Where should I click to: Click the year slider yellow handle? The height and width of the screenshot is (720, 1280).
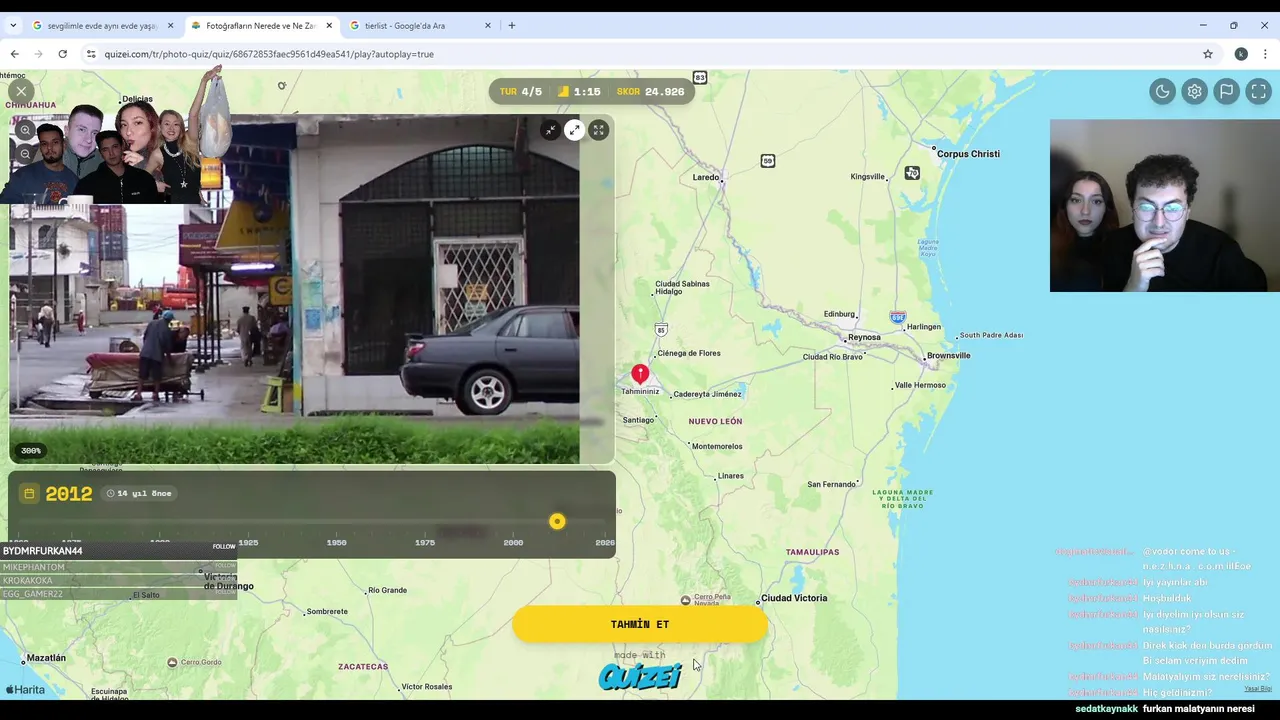[x=557, y=521]
